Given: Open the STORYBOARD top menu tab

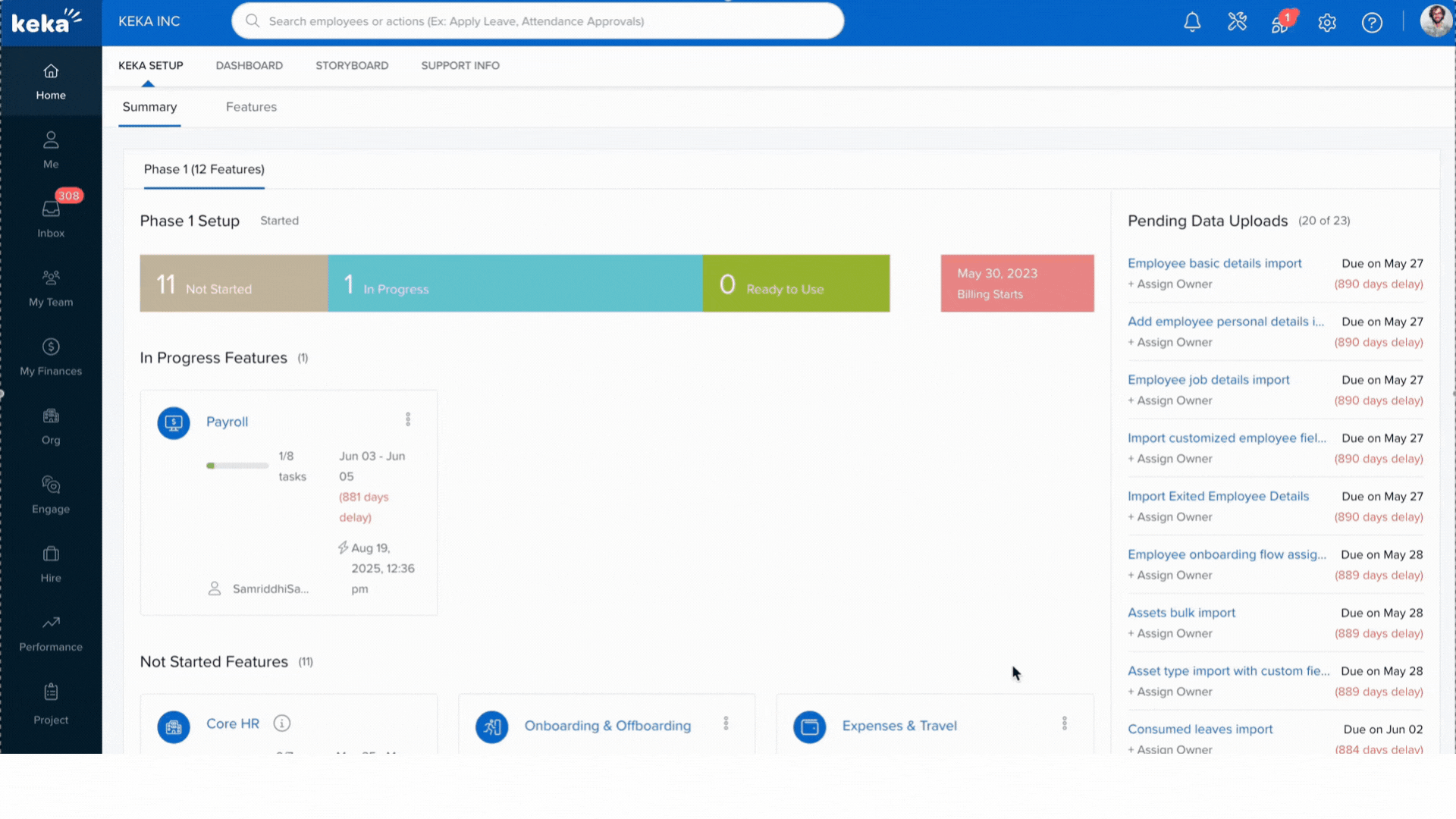Looking at the screenshot, I should [x=352, y=65].
